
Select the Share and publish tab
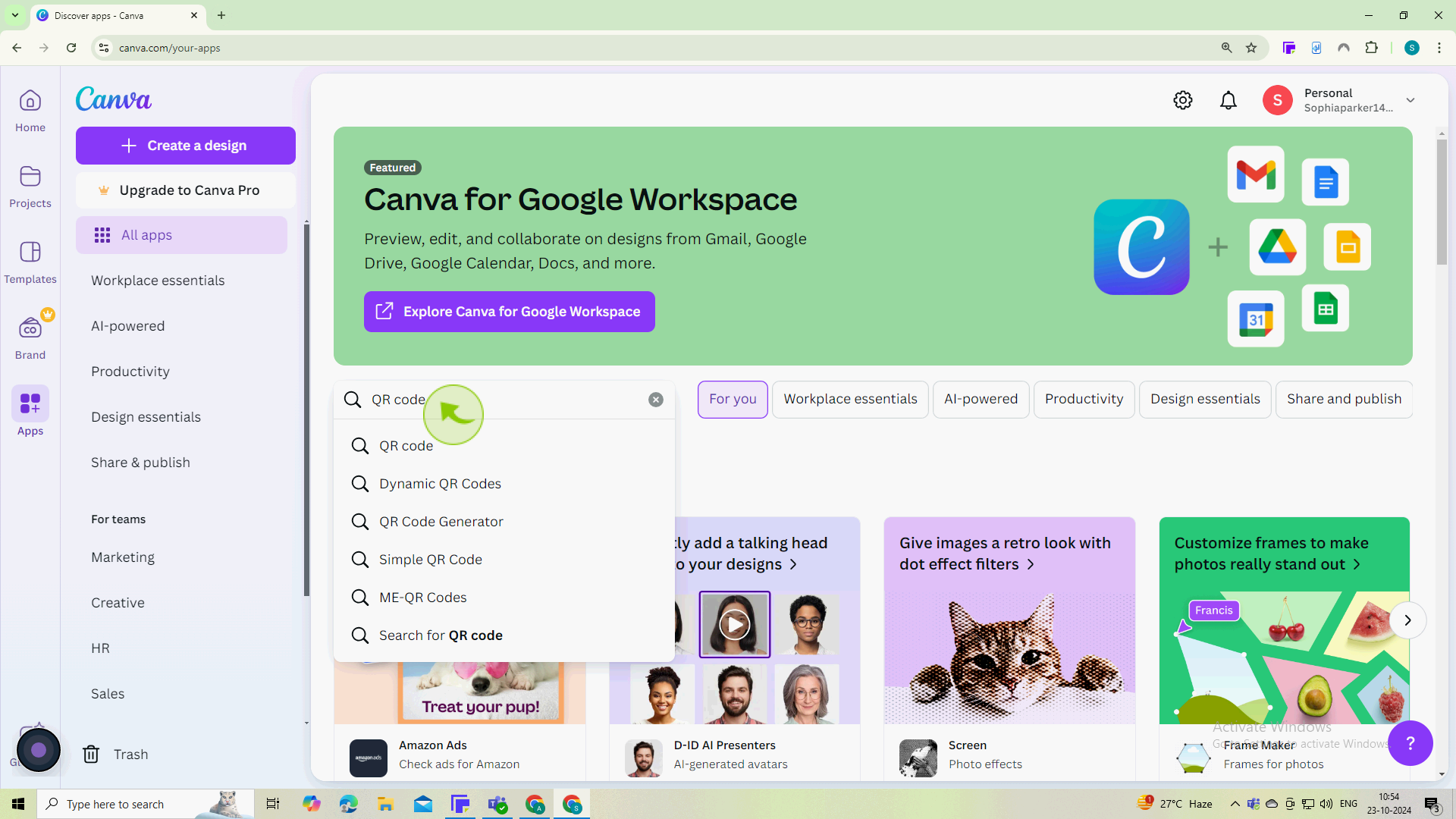[1344, 399]
